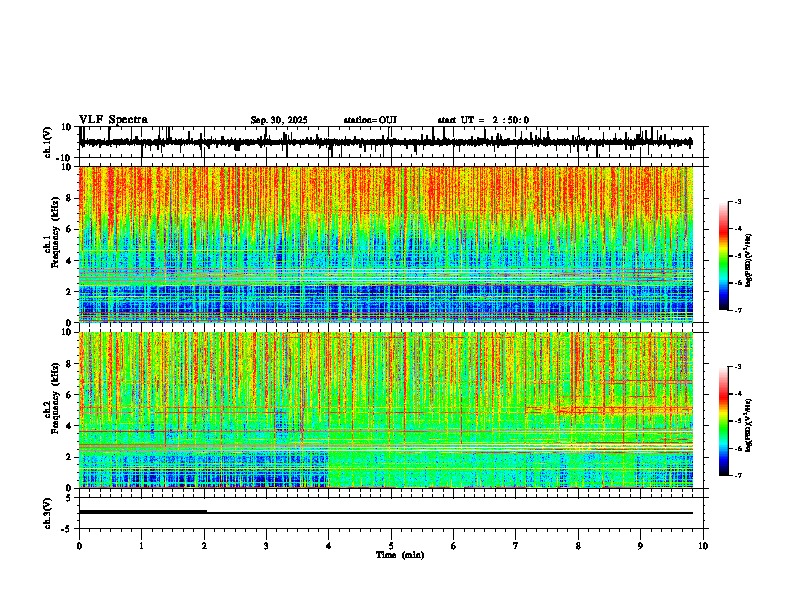Click the ch.2 spectrogram plot
792x612 pixels.
point(386,410)
